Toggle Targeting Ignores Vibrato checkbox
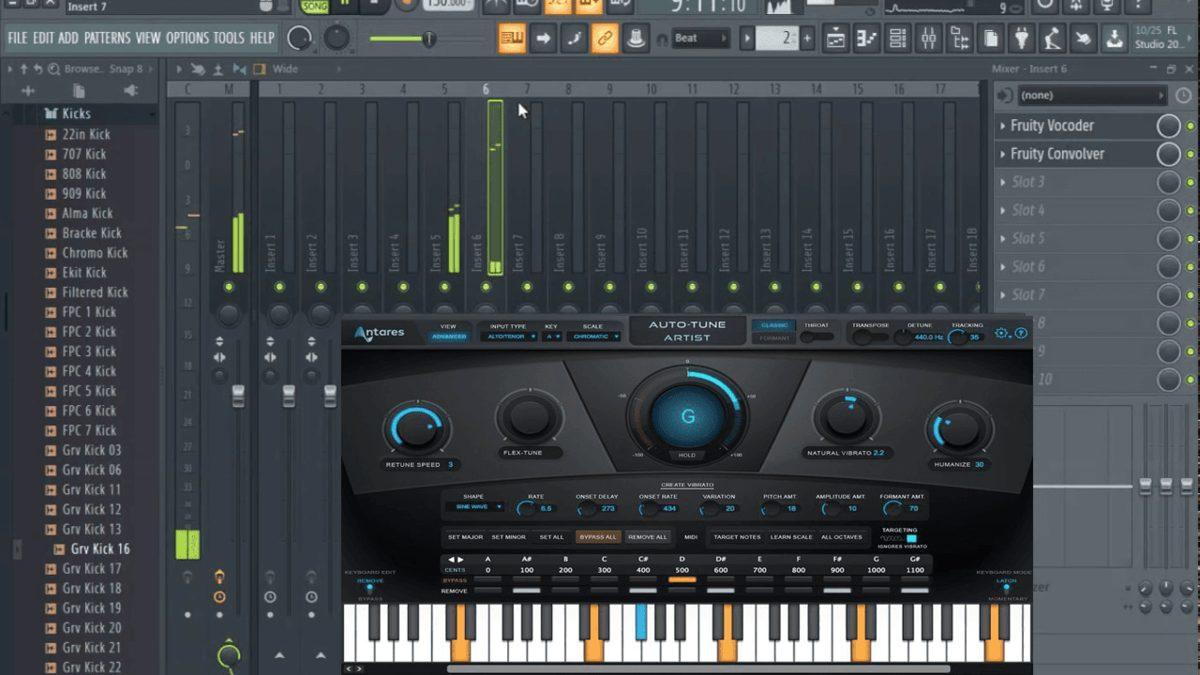 click(911, 539)
